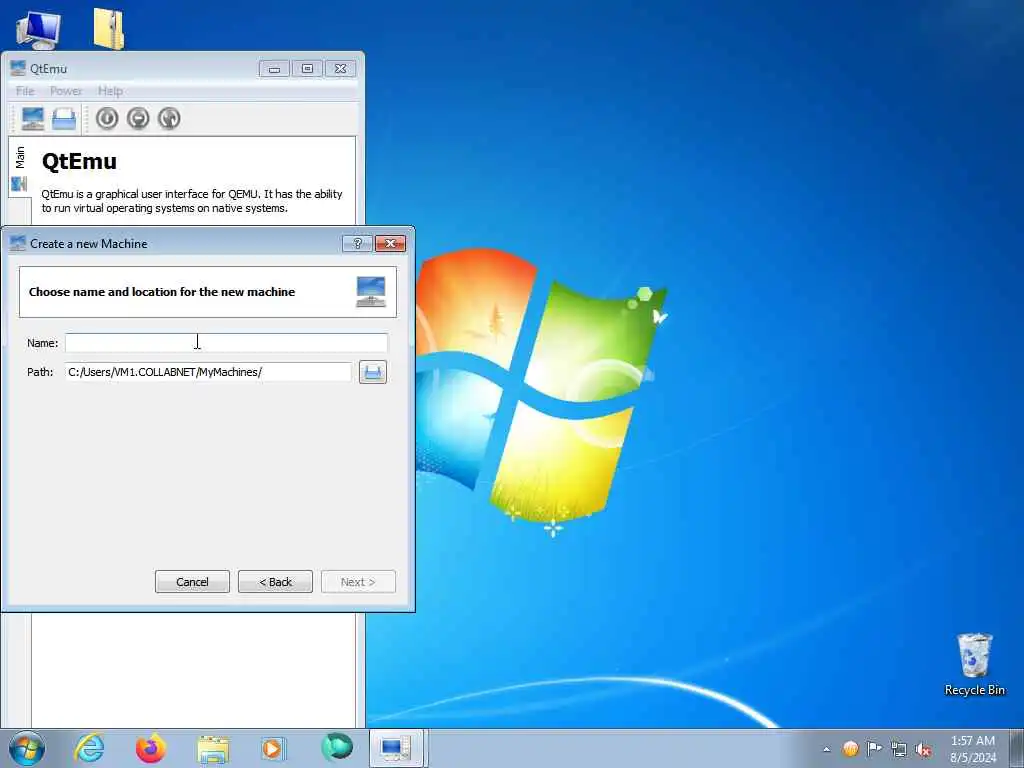Launch Firefox from taskbar
Viewport: 1024px width, 768px height.
pyautogui.click(x=151, y=748)
